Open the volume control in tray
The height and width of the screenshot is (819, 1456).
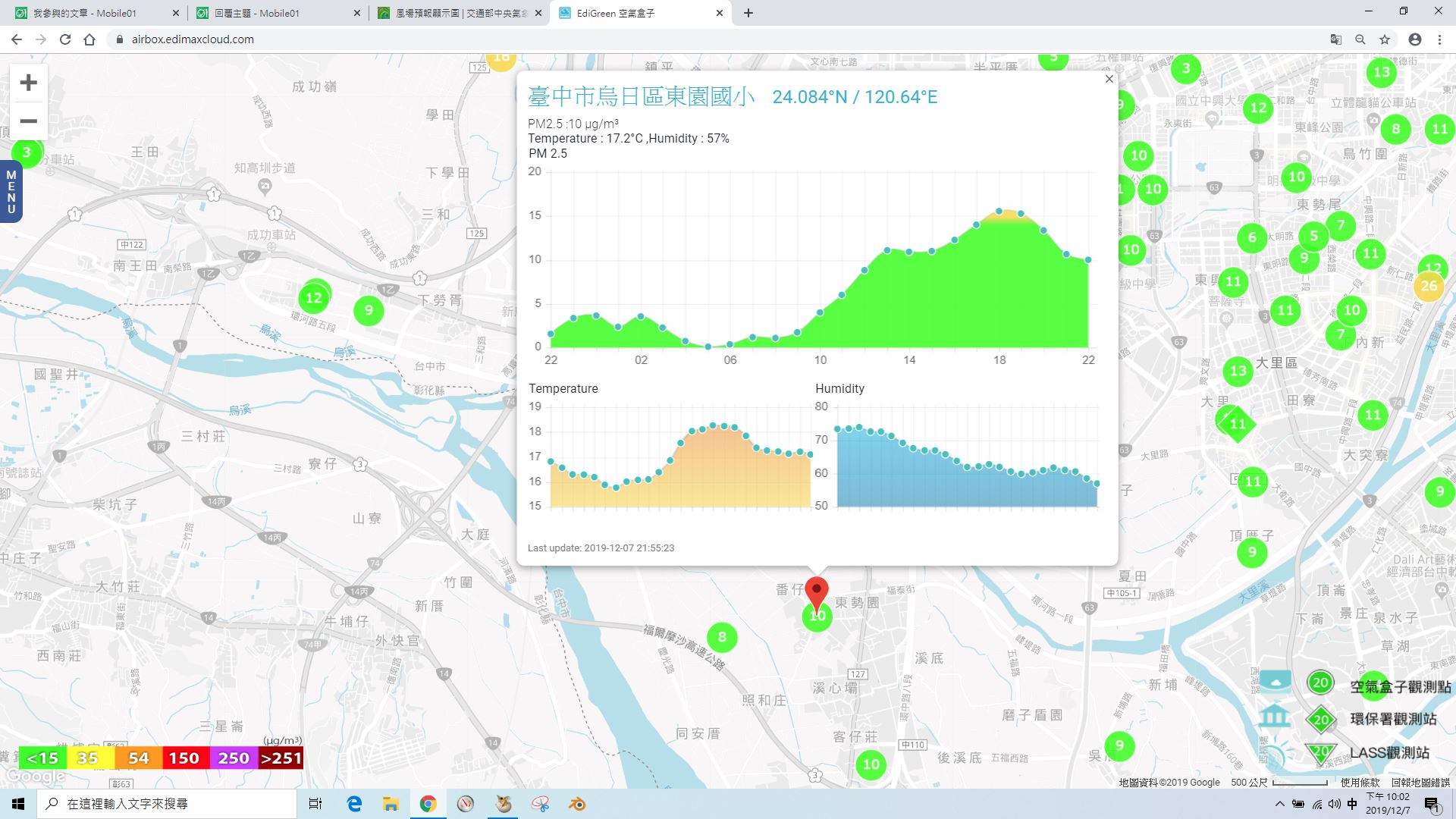[x=1335, y=804]
